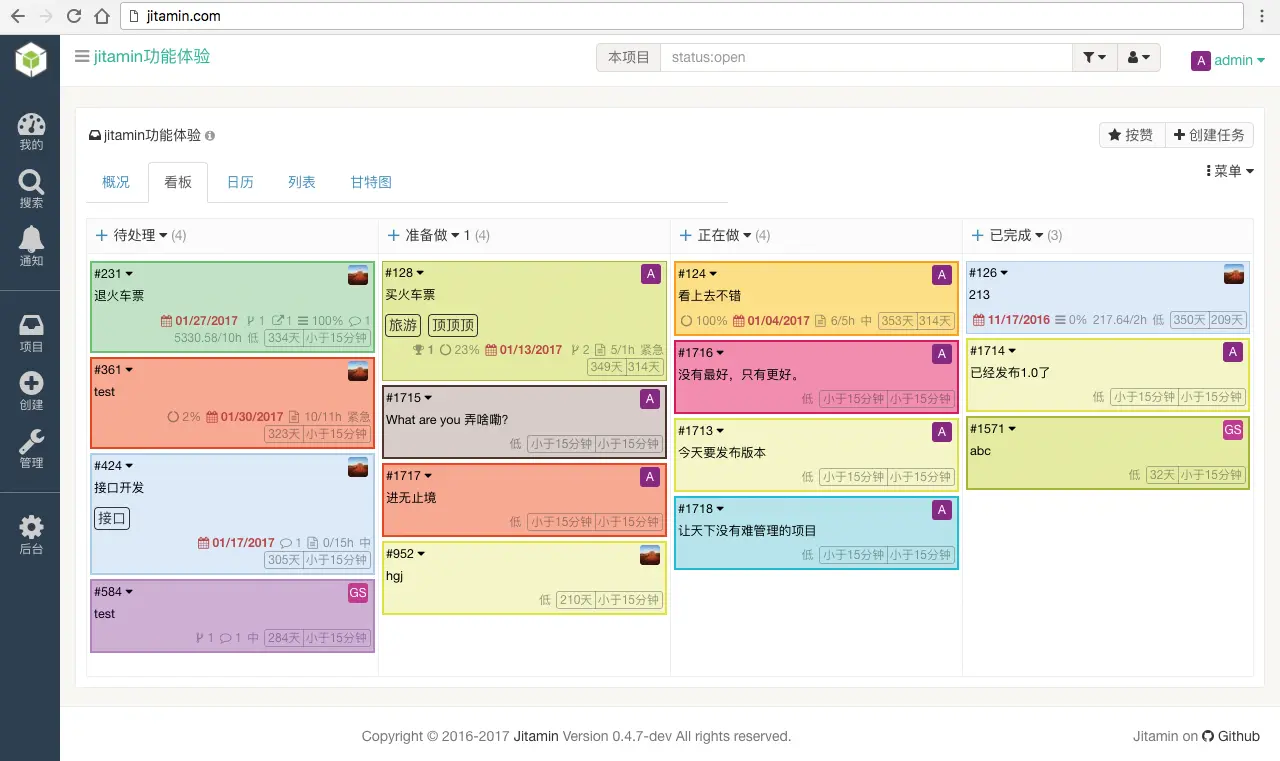
Task: Toggle the hamburger menu beside jitamin功能体验
Action: pos(82,57)
